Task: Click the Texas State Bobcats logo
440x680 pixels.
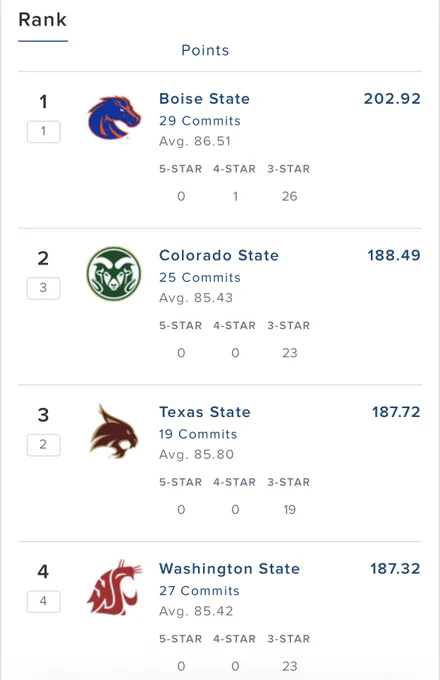Action: (114, 431)
